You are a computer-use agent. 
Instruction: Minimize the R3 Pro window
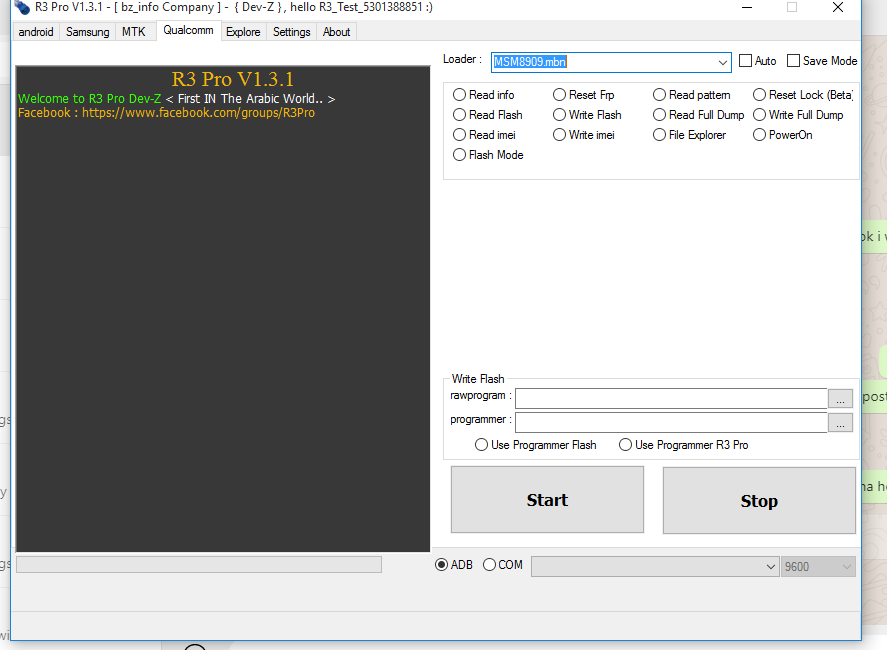(747, 7)
